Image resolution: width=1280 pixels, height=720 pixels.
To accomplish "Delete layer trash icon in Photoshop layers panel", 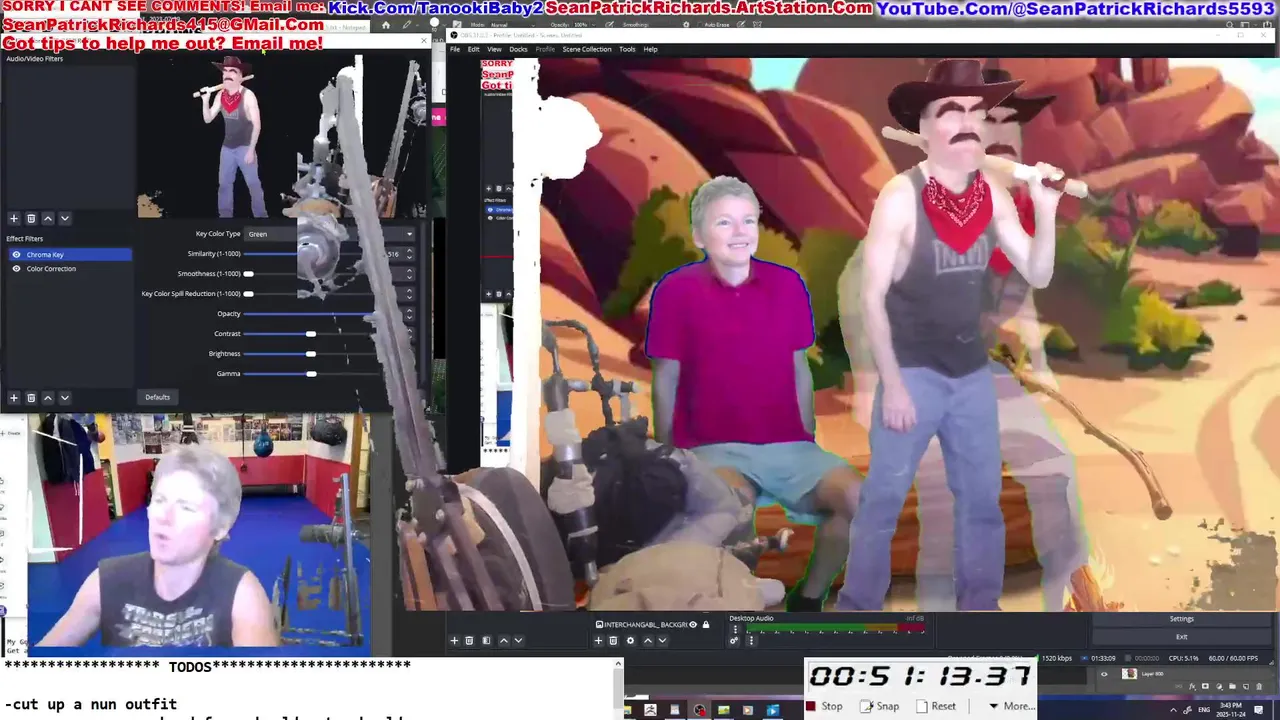I will pyautogui.click(x=1259, y=686).
